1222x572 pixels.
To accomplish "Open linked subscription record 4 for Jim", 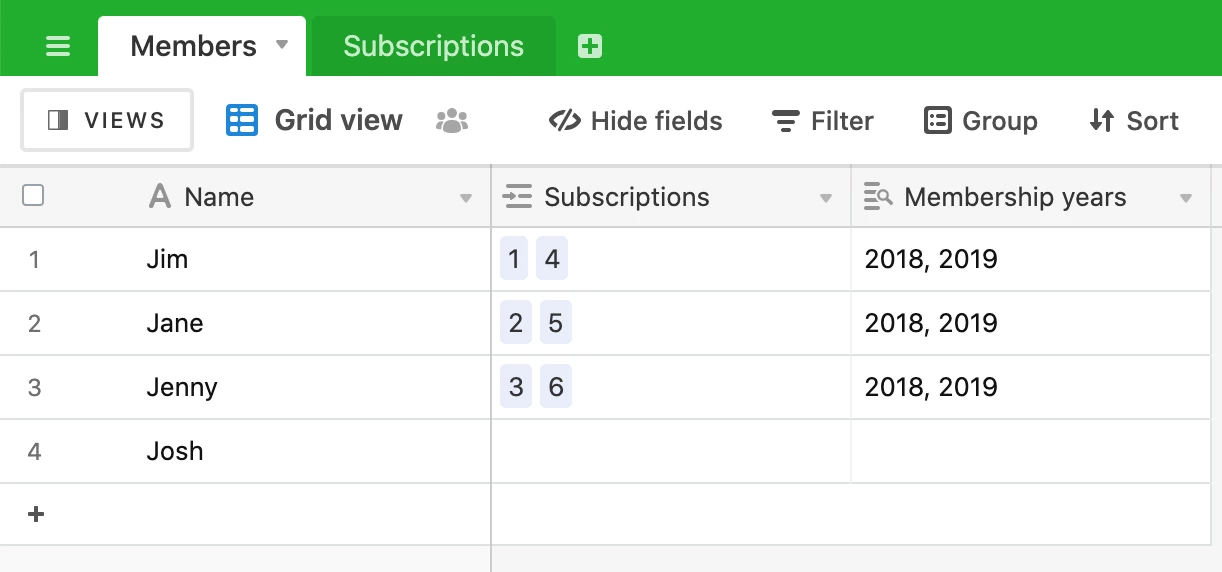I will tap(552, 260).
